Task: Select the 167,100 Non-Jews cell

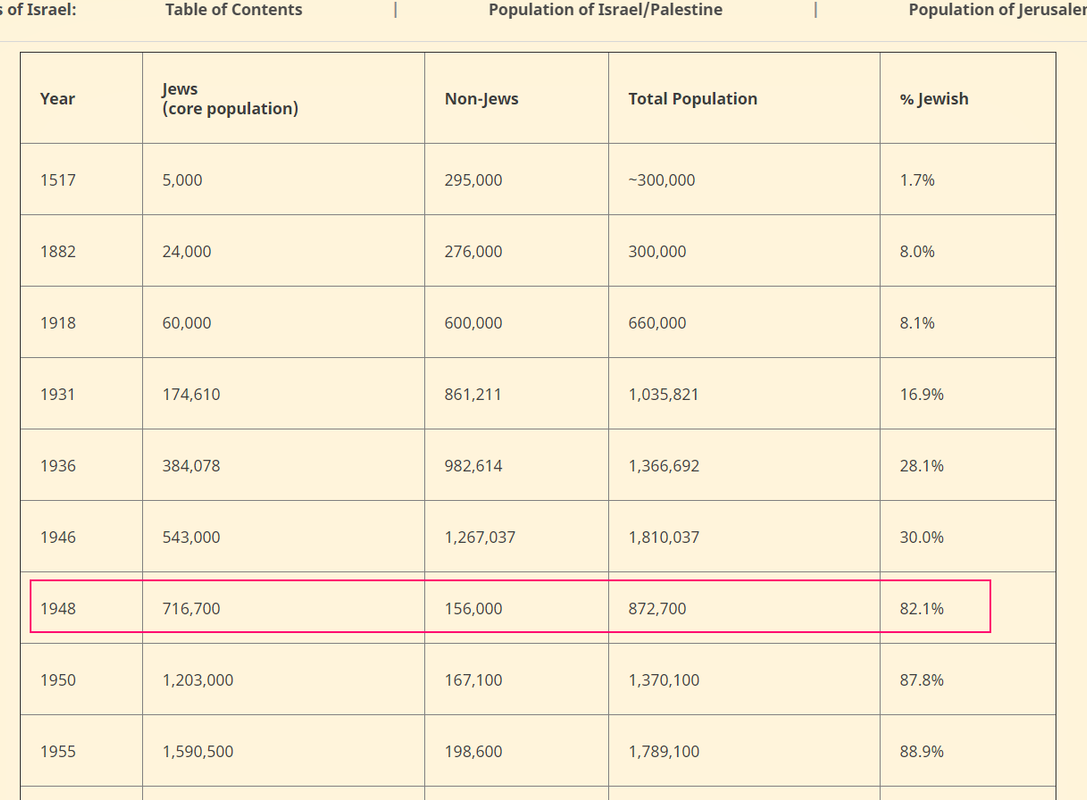Action: coord(516,679)
